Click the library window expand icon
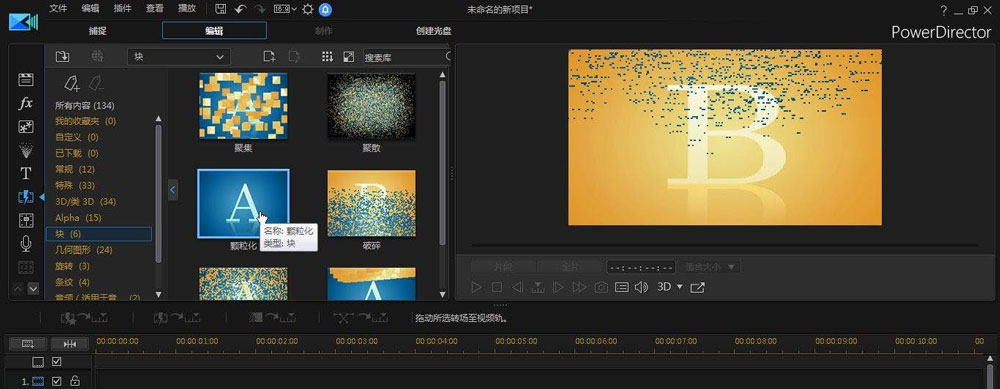The height and width of the screenshot is (389, 1000). (x=348, y=57)
